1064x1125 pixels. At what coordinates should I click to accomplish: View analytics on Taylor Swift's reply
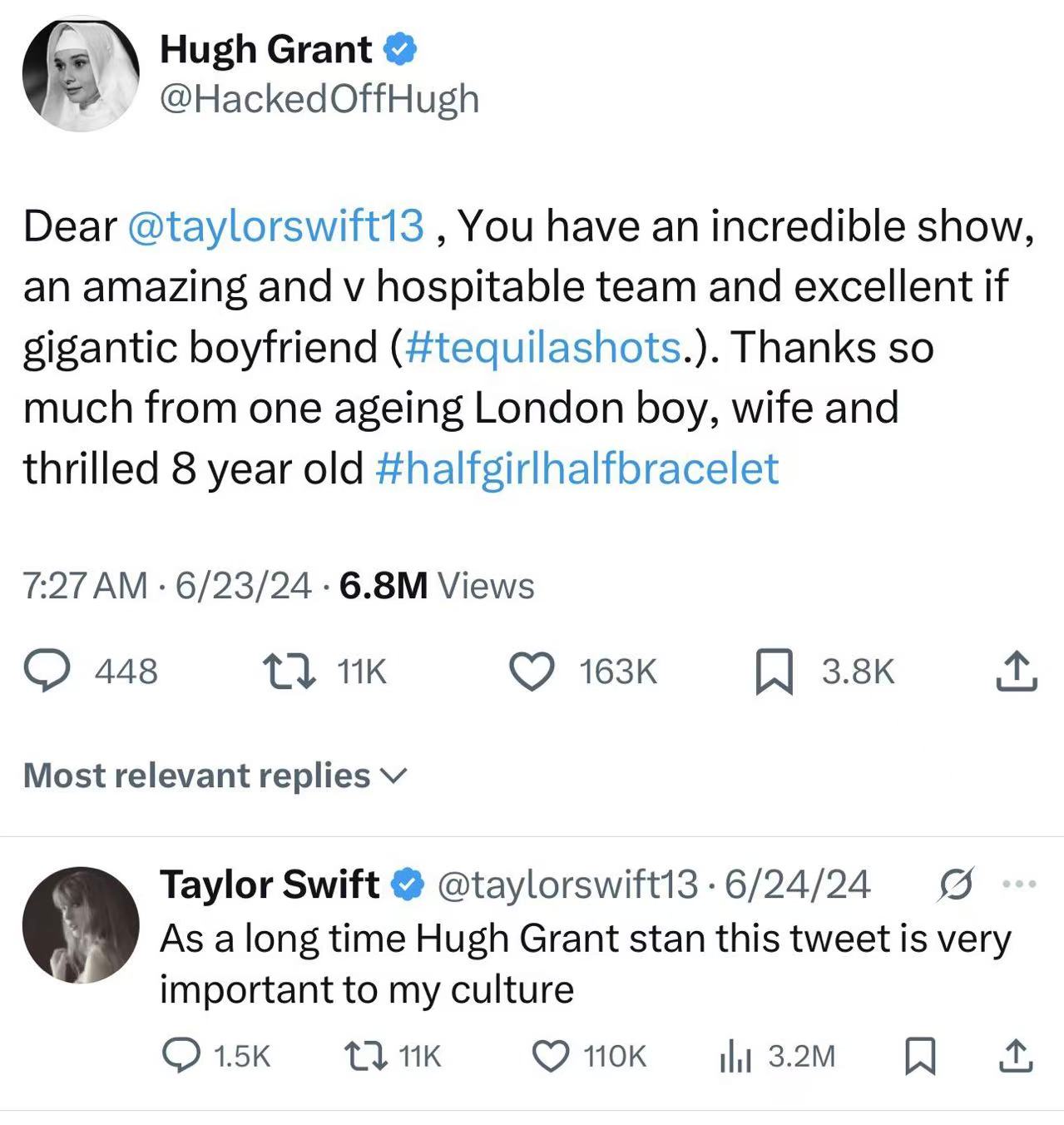(735, 1056)
